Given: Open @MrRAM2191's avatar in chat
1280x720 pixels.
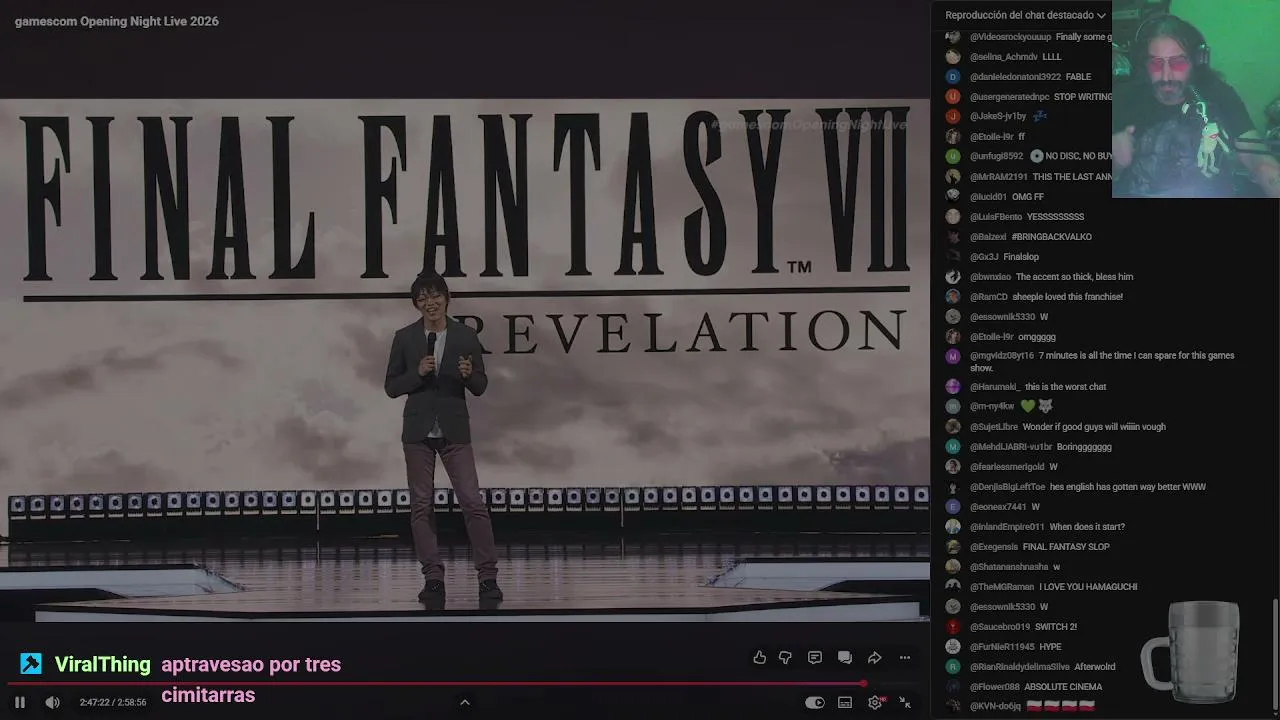Looking at the screenshot, I should 953,177.
